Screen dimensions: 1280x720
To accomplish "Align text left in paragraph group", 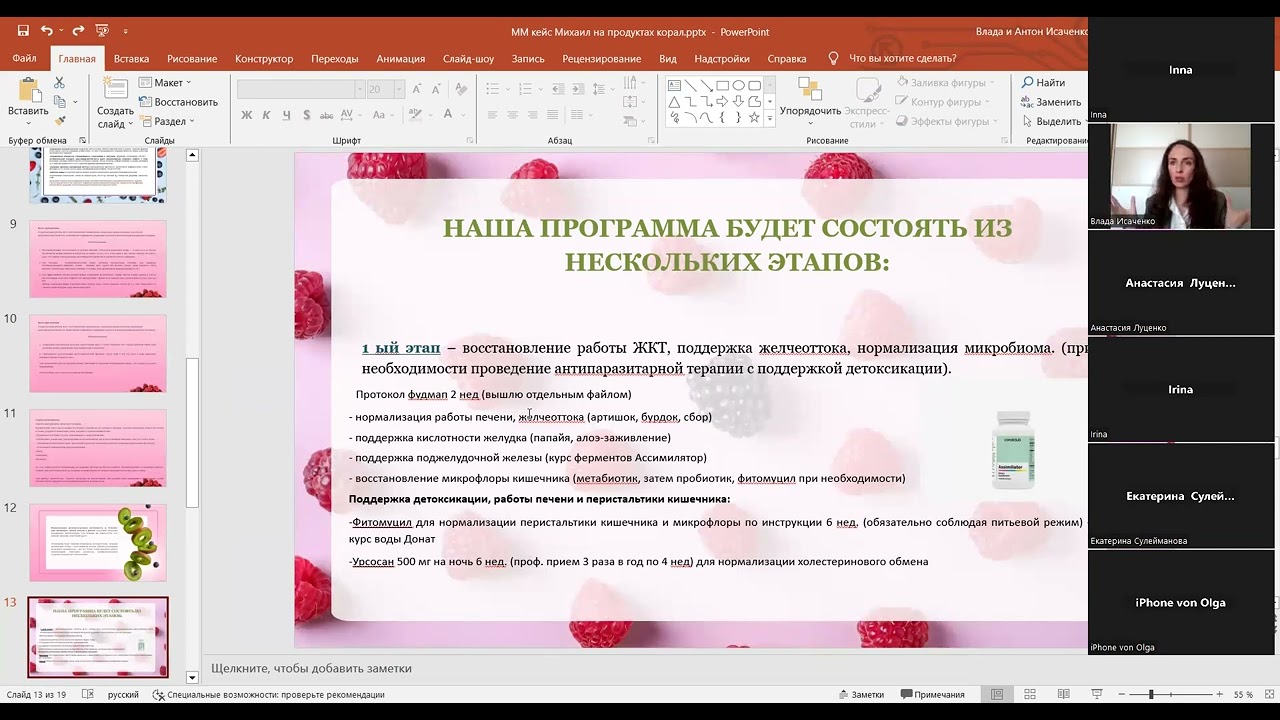I will click(x=492, y=115).
